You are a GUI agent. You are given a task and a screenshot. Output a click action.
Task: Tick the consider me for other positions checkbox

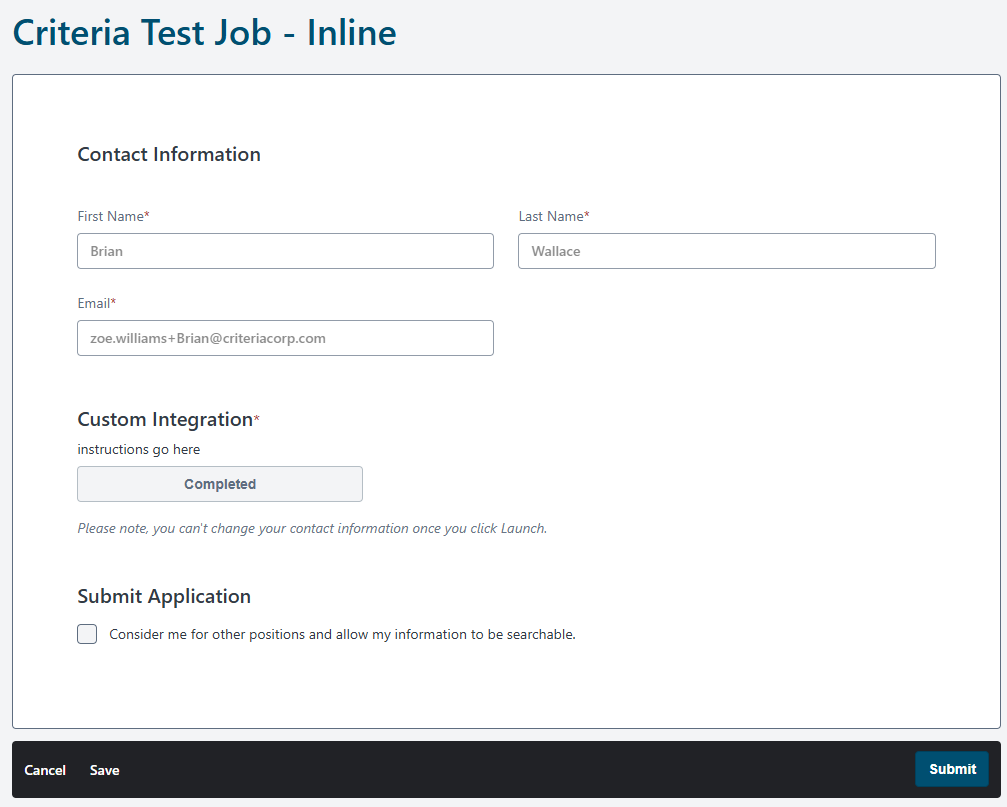[87, 634]
